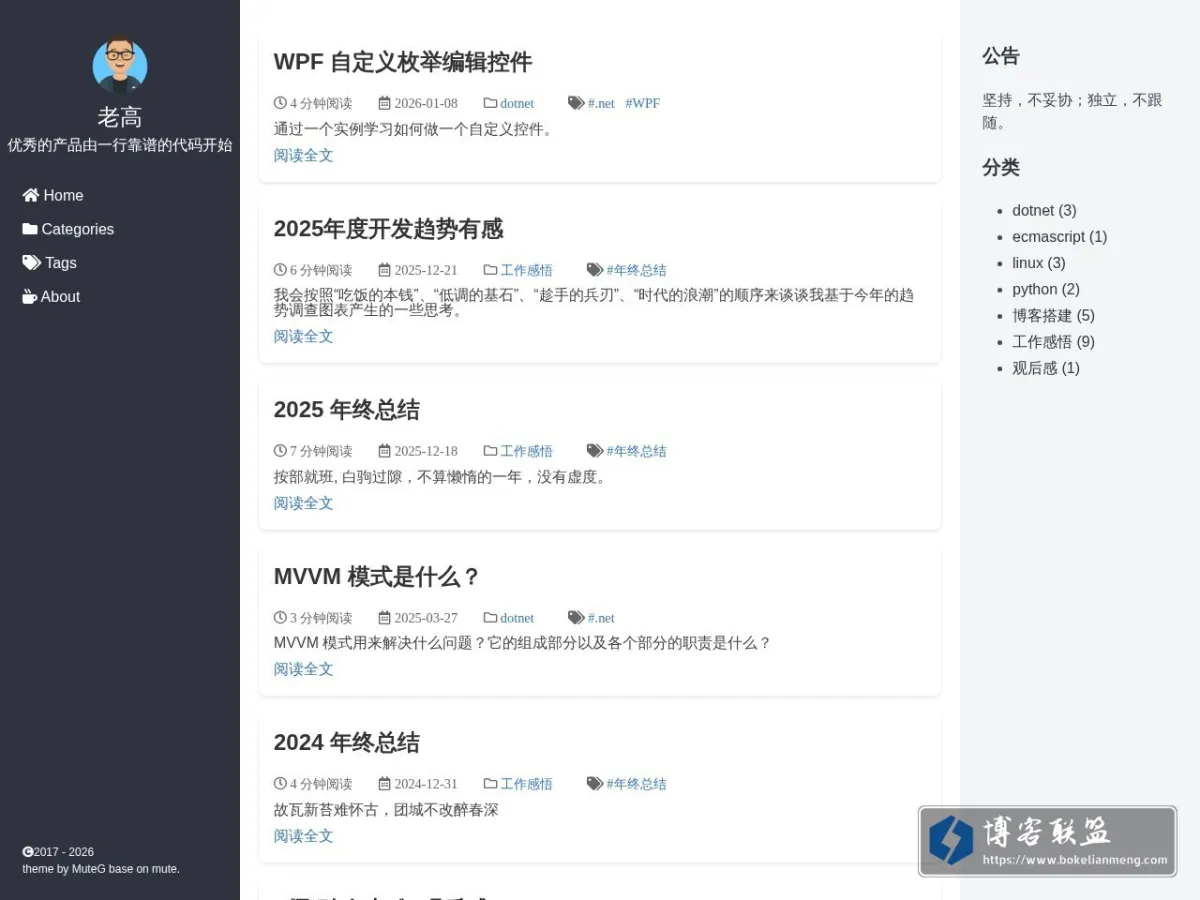This screenshot has width=1200, height=900.
Task: Click clock icon beside 3 分钟阅读
Action: (x=280, y=618)
